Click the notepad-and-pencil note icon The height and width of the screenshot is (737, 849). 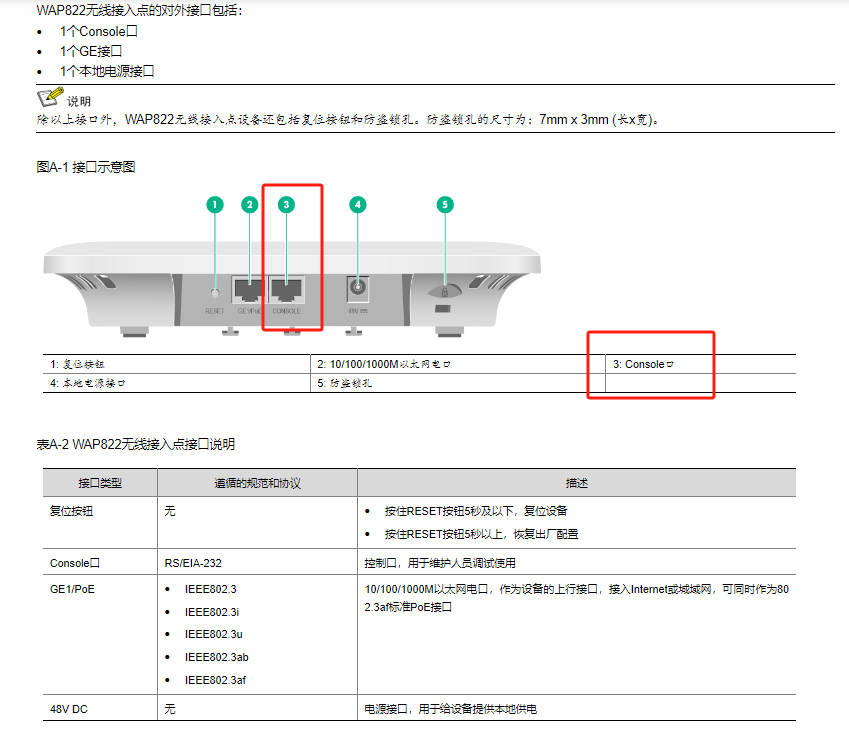click(x=49, y=97)
